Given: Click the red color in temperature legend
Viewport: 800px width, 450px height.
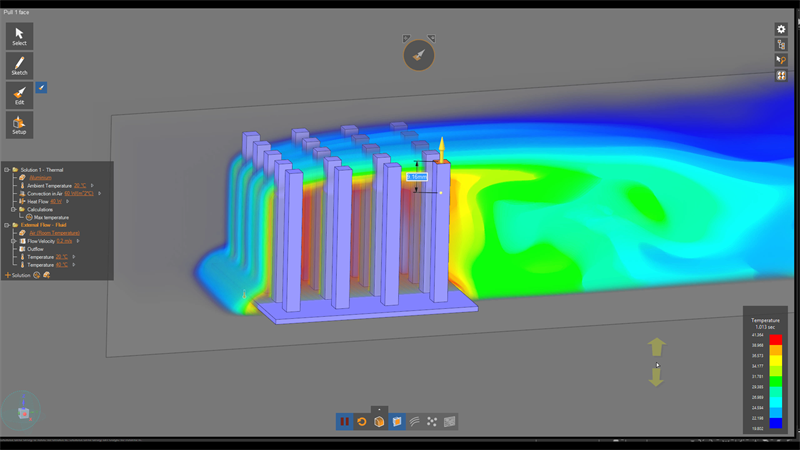Looking at the screenshot, I should click(775, 341).
